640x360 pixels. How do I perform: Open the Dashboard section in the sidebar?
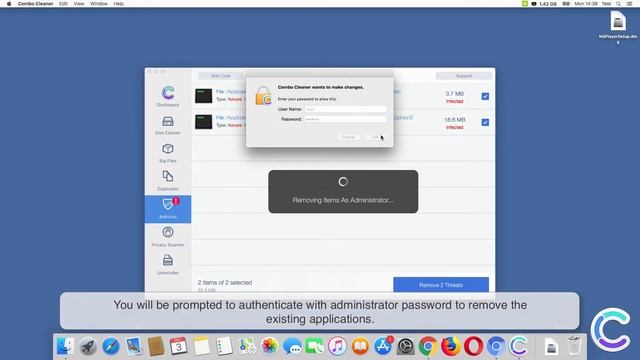click(x=168, y=96)
